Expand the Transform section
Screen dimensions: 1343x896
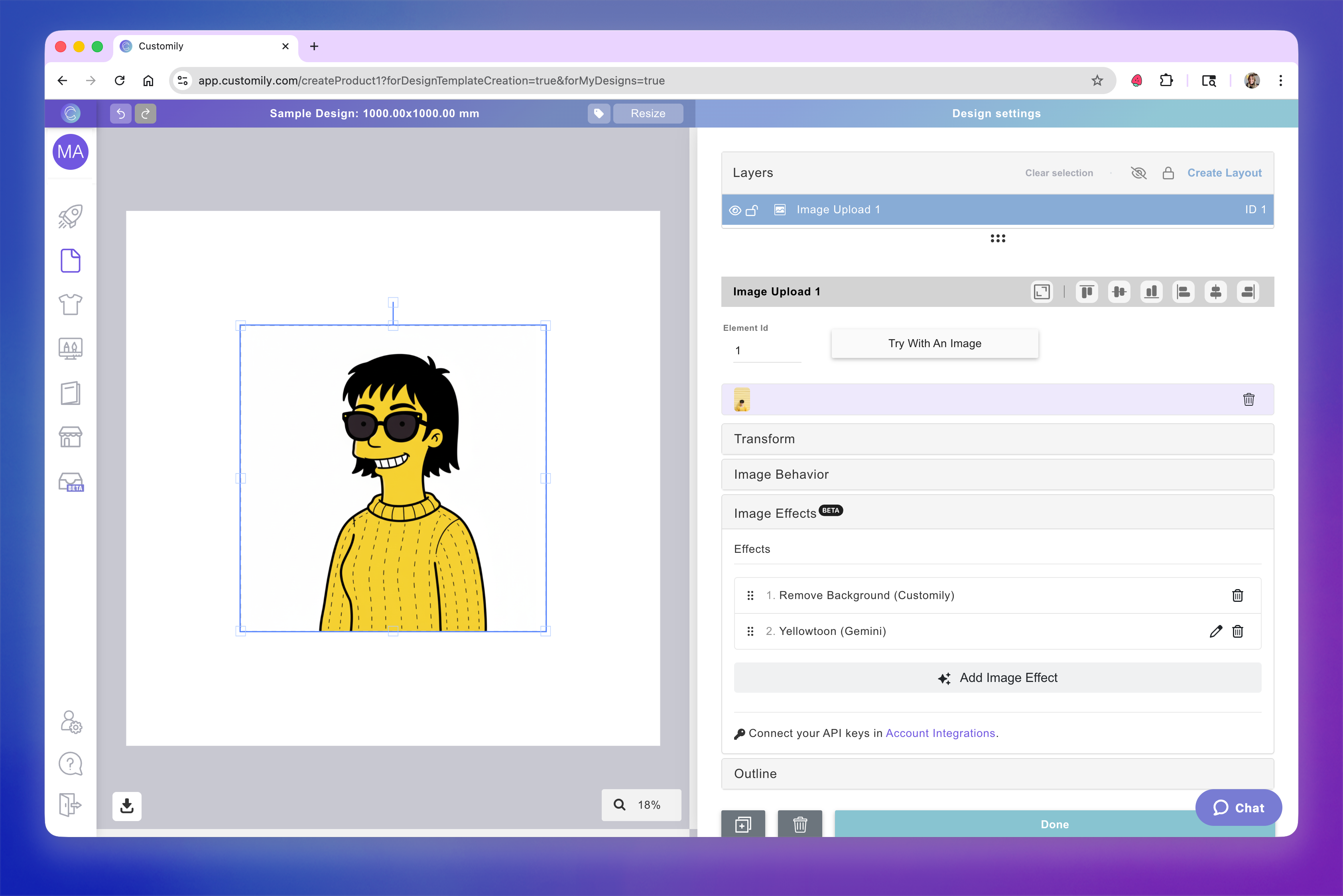pos(996,439)
